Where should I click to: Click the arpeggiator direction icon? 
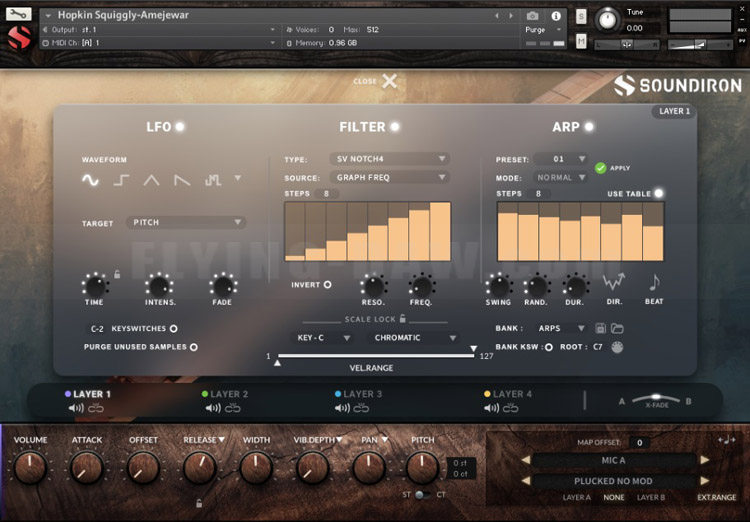[x=614, y=282]
